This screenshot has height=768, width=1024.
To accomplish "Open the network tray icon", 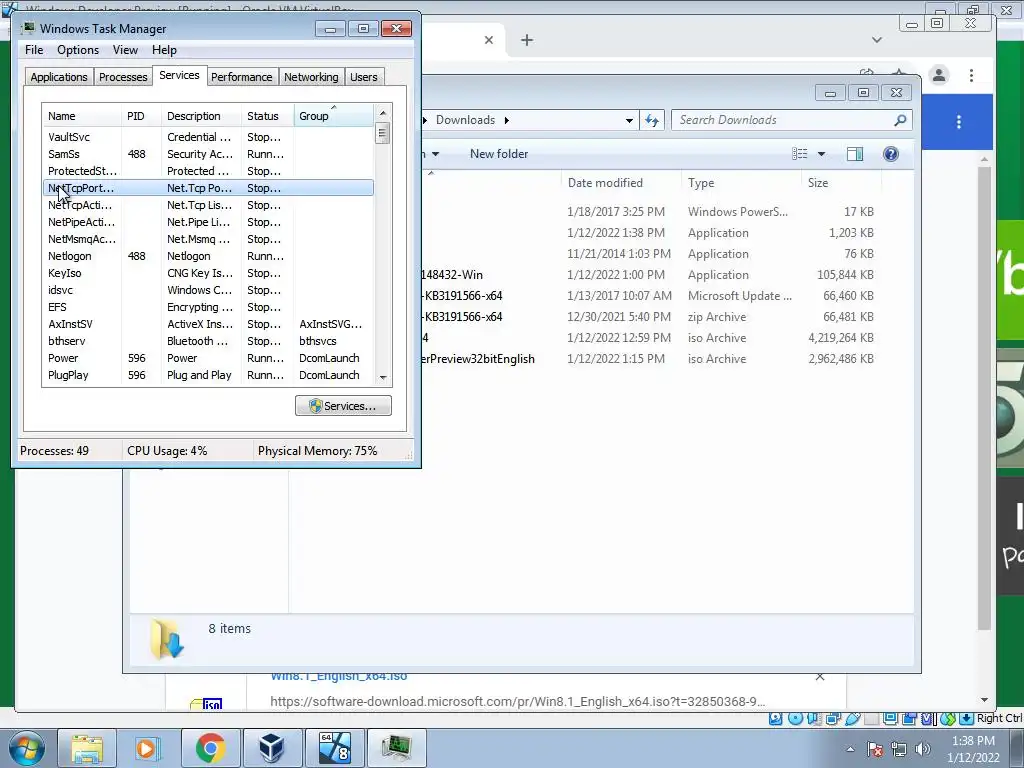I will [x=899, y=749].
